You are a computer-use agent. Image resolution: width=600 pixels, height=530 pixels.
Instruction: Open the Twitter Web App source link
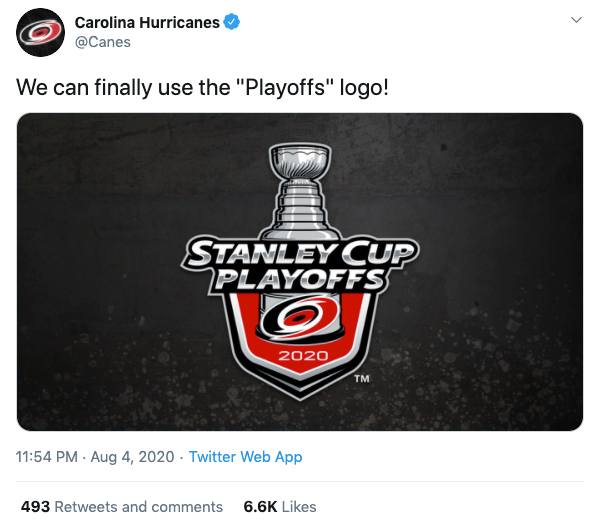click(245, 457)
